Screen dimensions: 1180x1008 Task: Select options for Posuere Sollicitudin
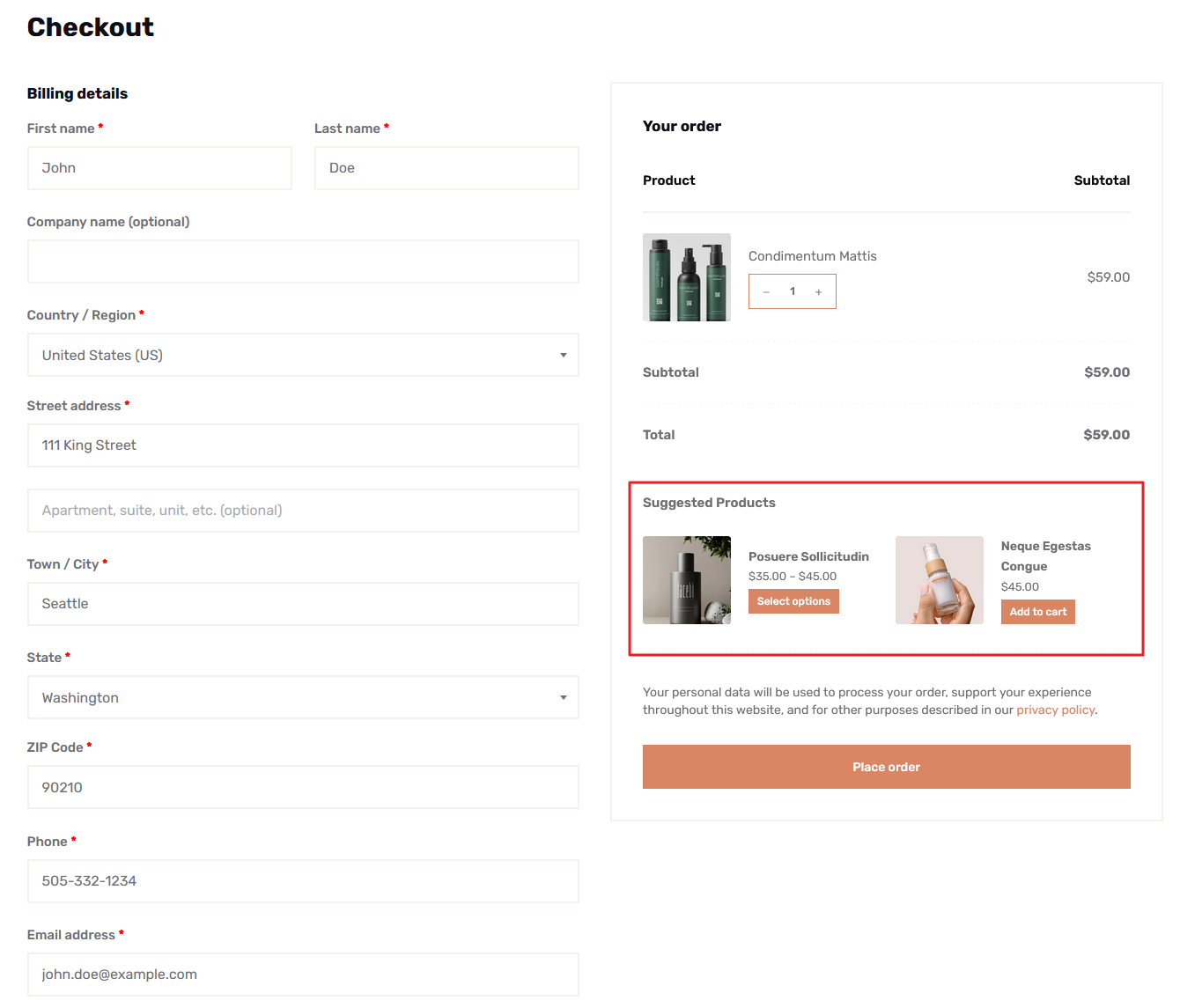pyautogui.click(x=793, y=601)
